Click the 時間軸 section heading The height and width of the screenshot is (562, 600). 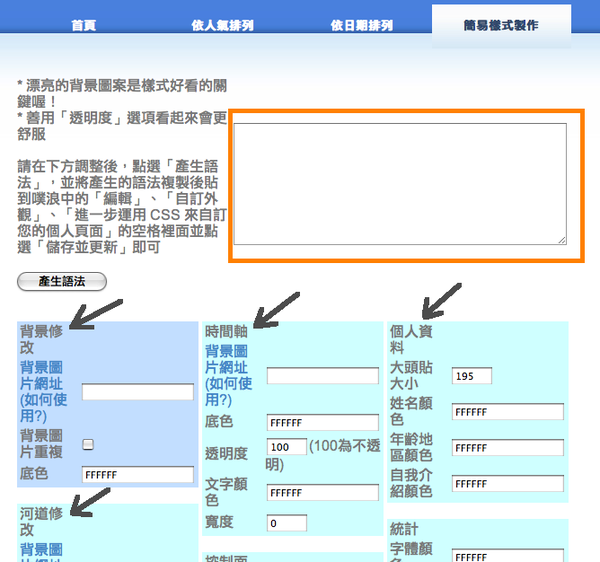coord(226,331)
